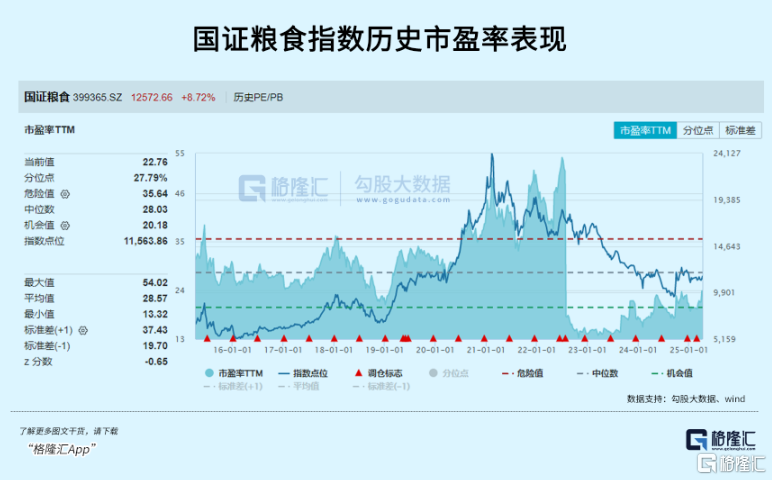Click 危险值 value 35.64

point(155,193)
